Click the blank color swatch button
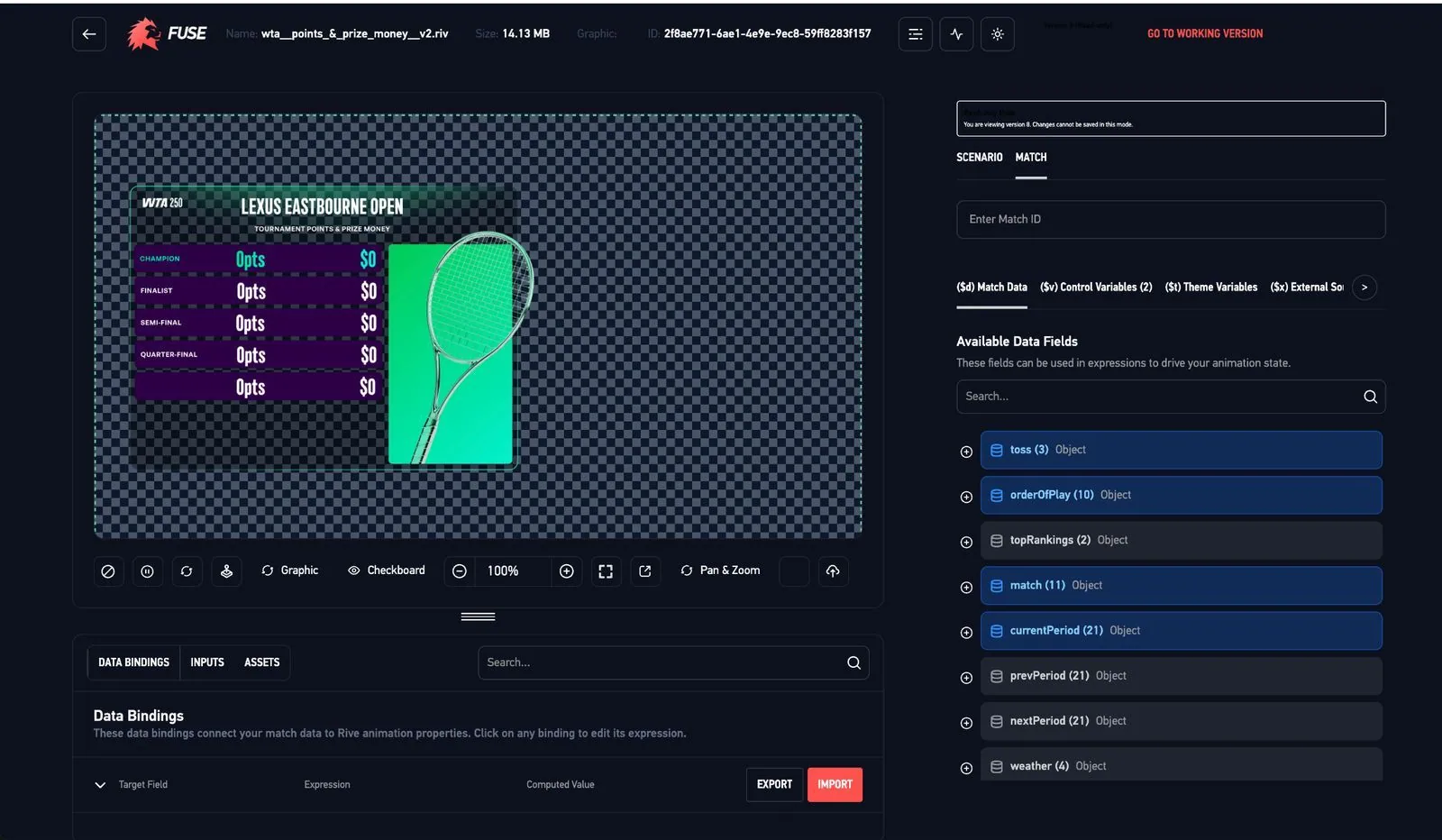 [x=794, y=571]
